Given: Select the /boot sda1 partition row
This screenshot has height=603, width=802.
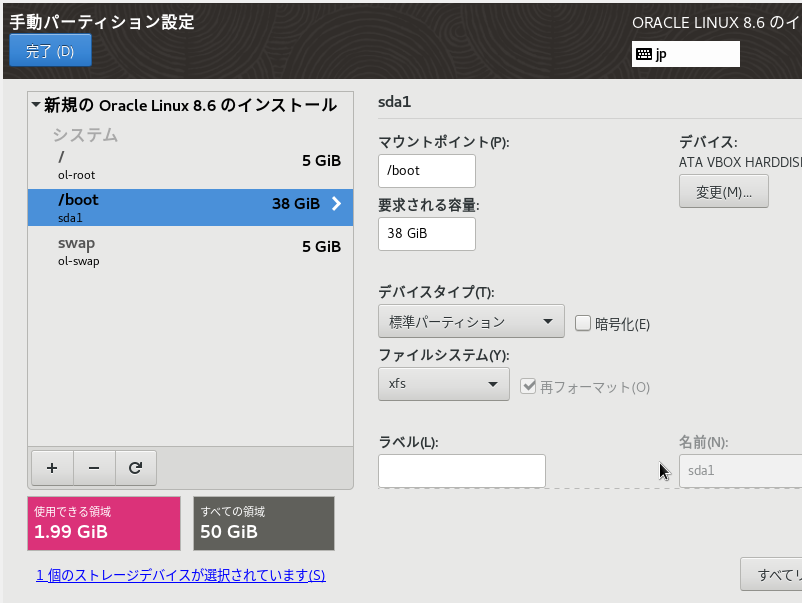Looking at the screenshot, I should click(x=190, y=208).
